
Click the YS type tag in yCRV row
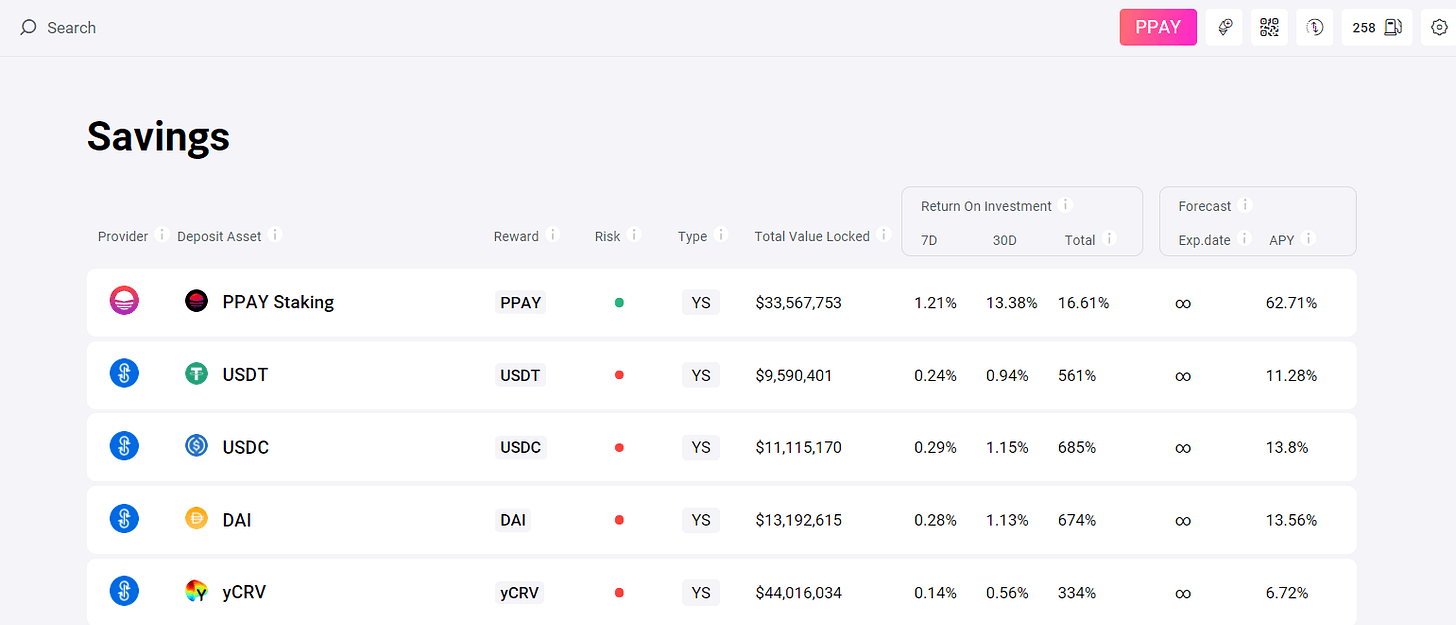pyautogui.click(x=701, y=593)
